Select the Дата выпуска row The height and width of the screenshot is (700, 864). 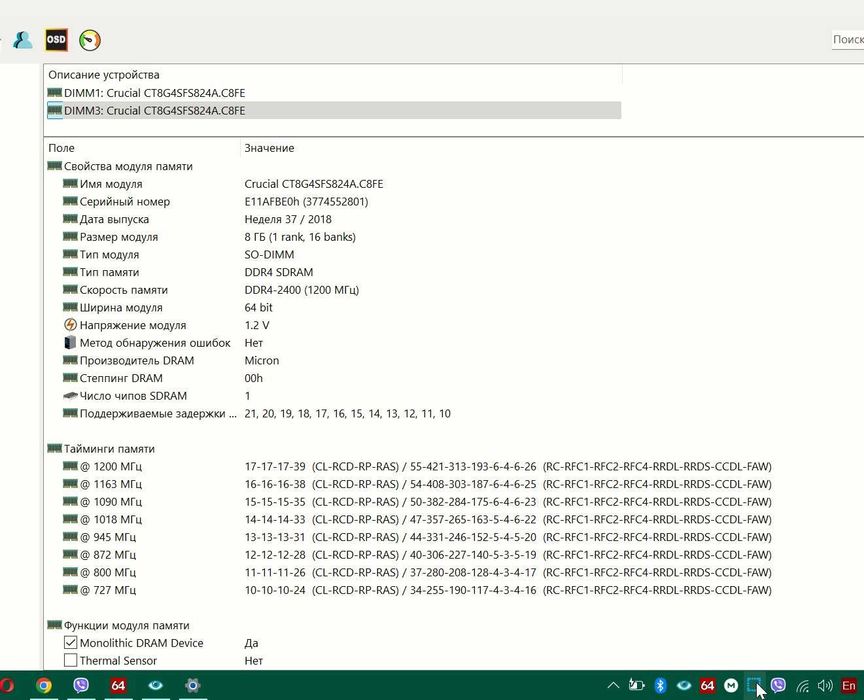(x=197, y=219)
